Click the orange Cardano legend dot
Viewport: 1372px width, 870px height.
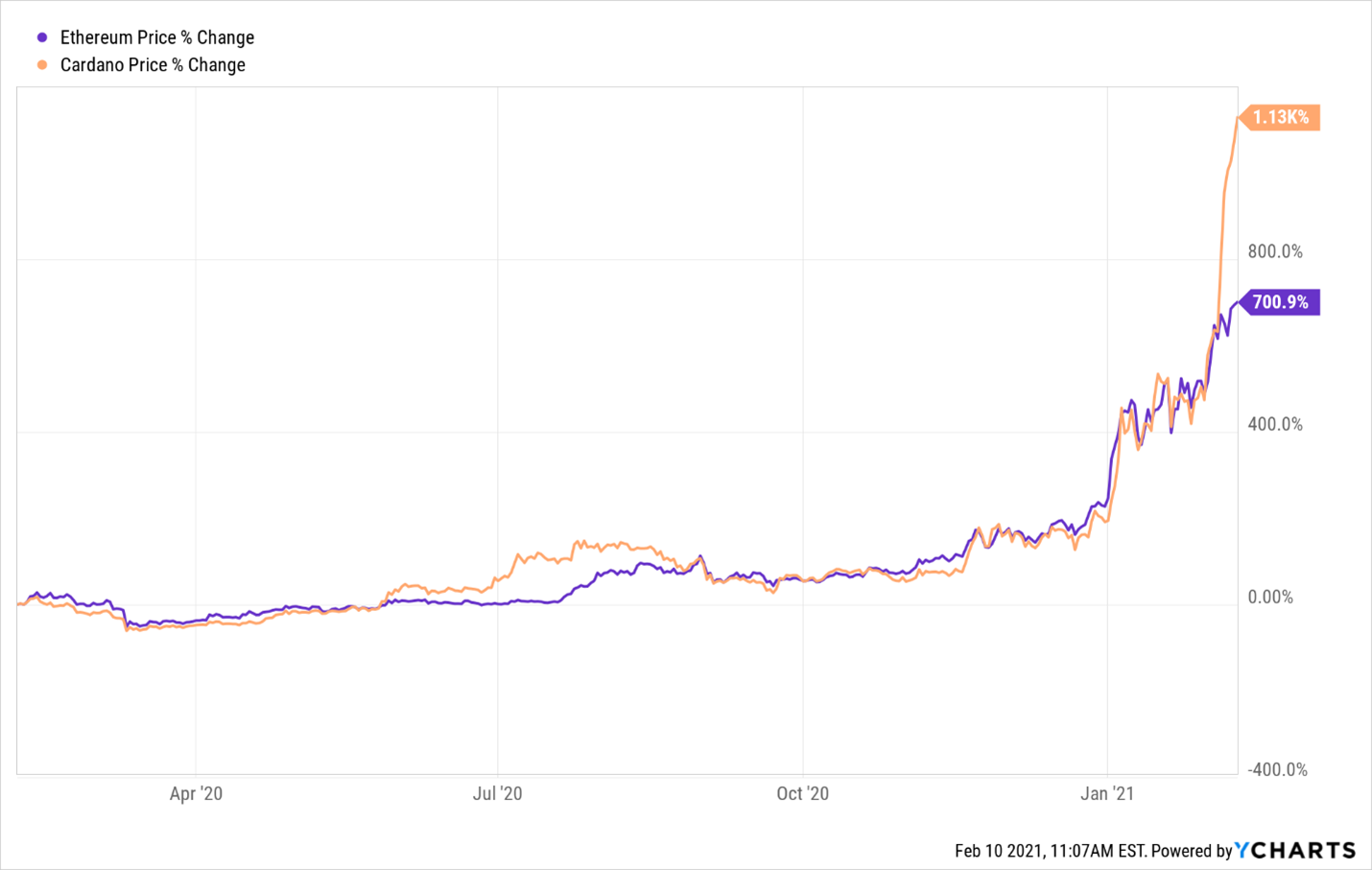tap(42, 65)
